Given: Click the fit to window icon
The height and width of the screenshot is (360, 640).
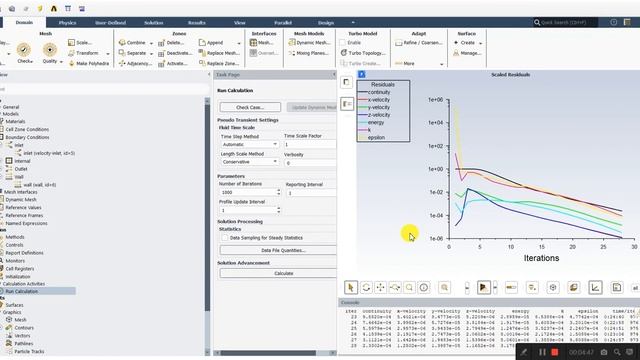Looking at the screenshot, I should click(x=444, y=288).
